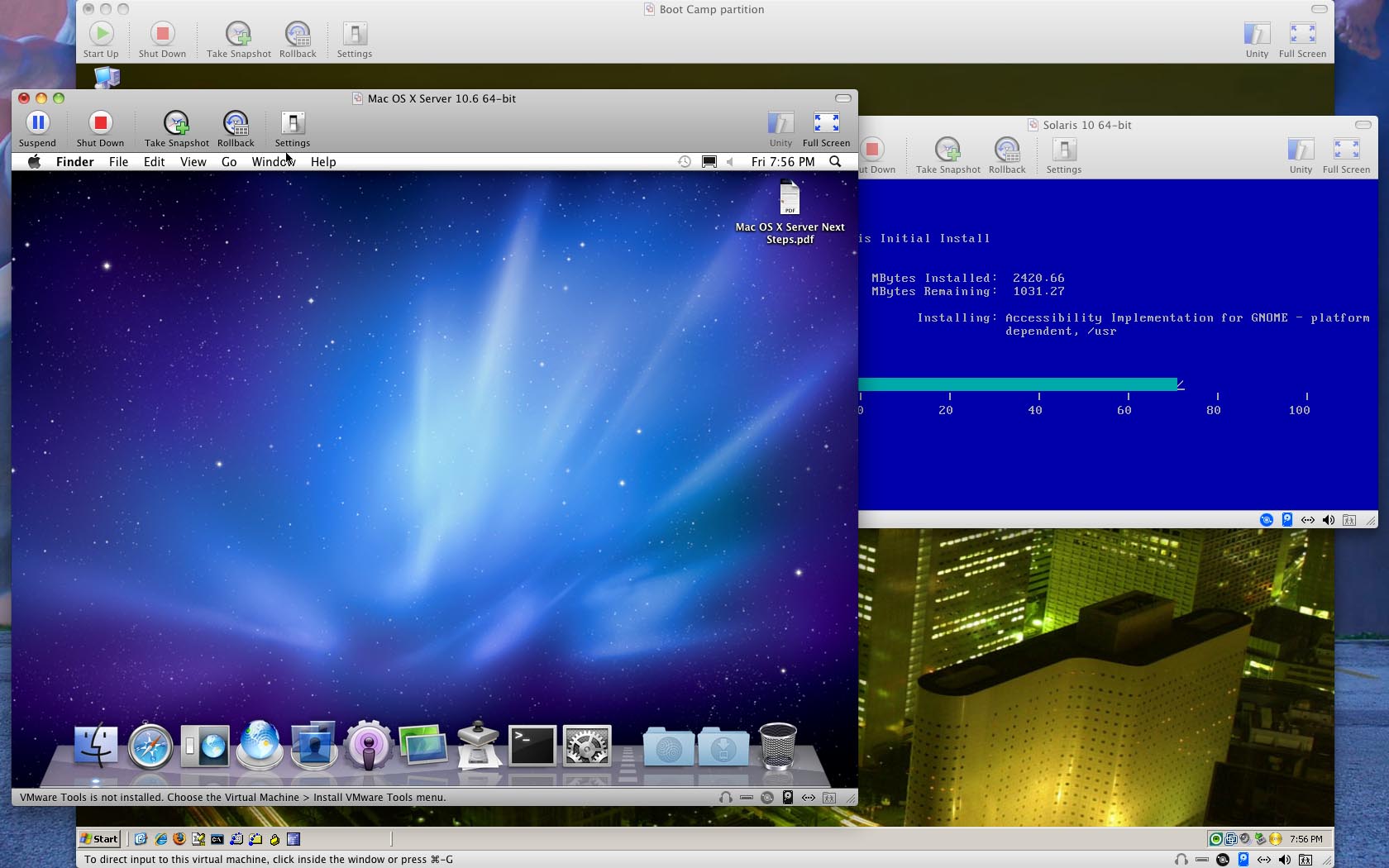
Task: Click the Boot Camp partition window title
Action: [711, 9]
